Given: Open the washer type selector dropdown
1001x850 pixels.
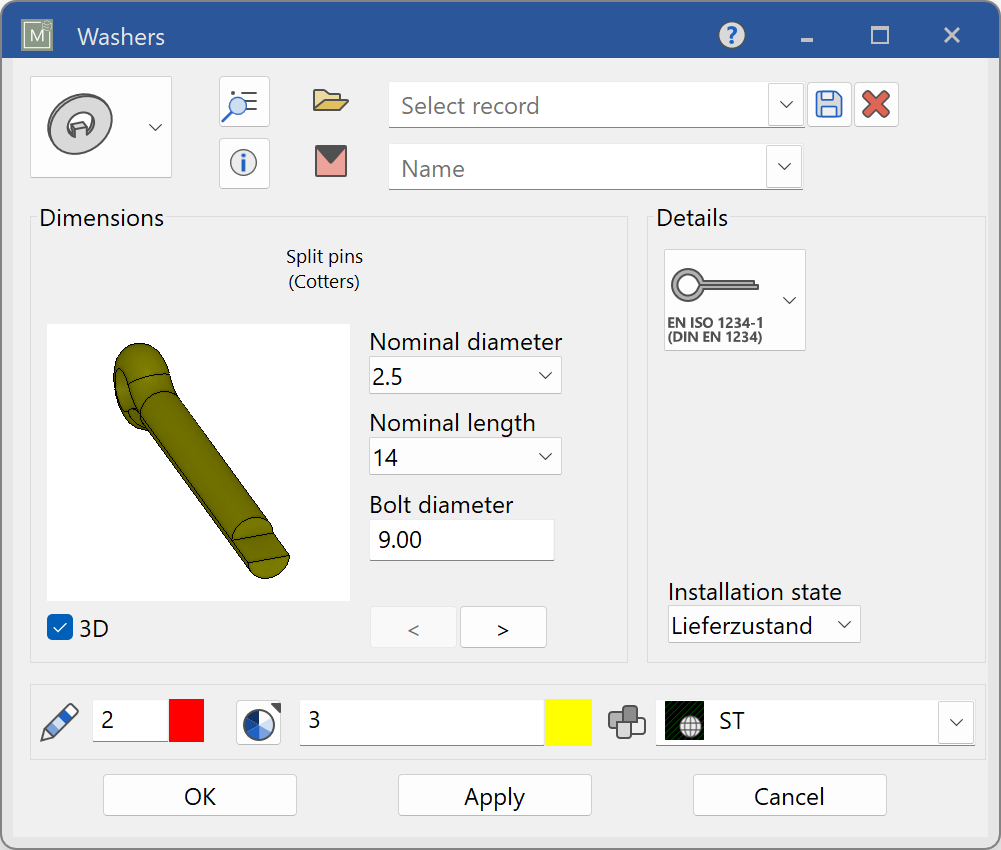Looking at the screenshot, I should click(x=155, y=126).
